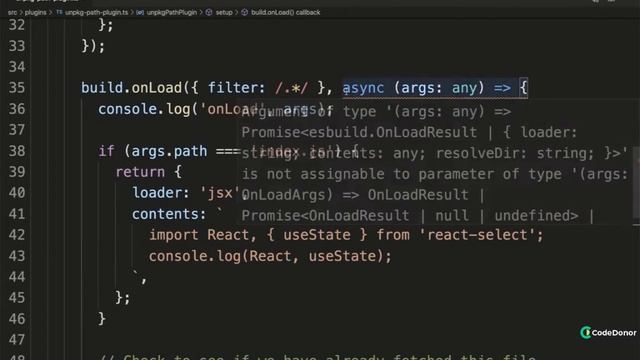The width and height of the screenshot is (640, 360).
Task: Click line number 44 in gutter
Action: (x=17, y=277)
